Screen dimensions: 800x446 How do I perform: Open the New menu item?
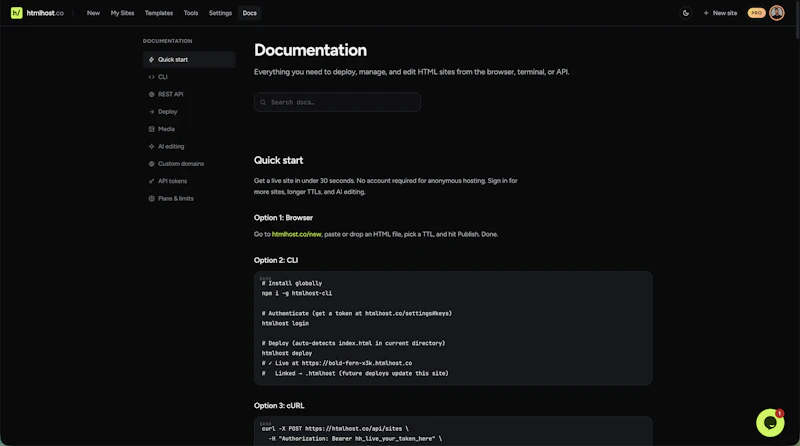(x=93, y=13)
